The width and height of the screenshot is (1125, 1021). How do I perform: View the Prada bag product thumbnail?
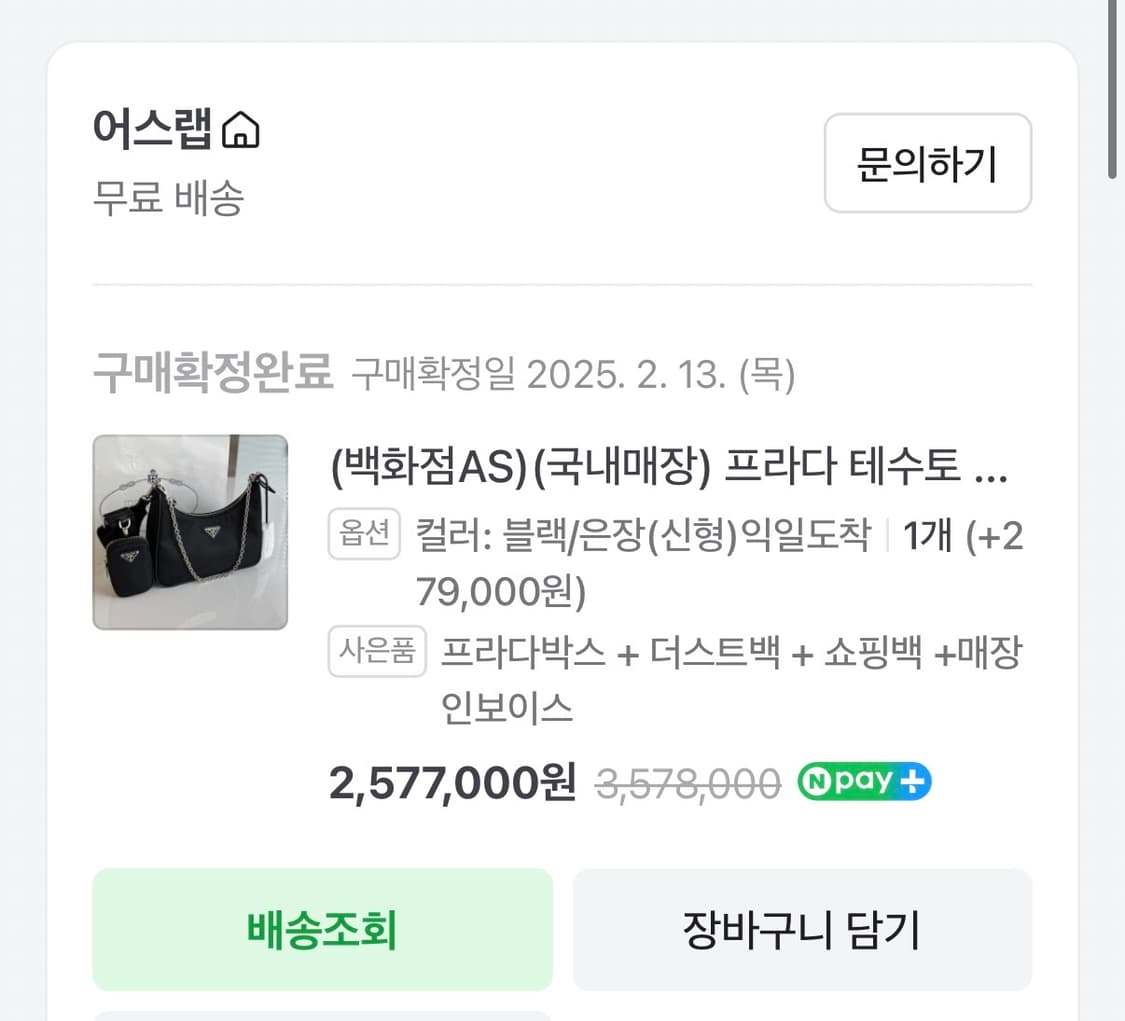point(190,532)
